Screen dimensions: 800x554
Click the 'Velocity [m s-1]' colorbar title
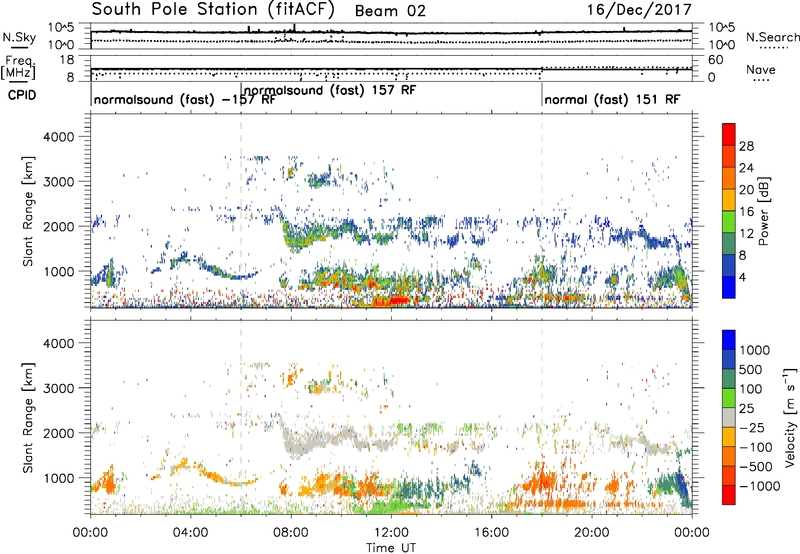point(790,417)
